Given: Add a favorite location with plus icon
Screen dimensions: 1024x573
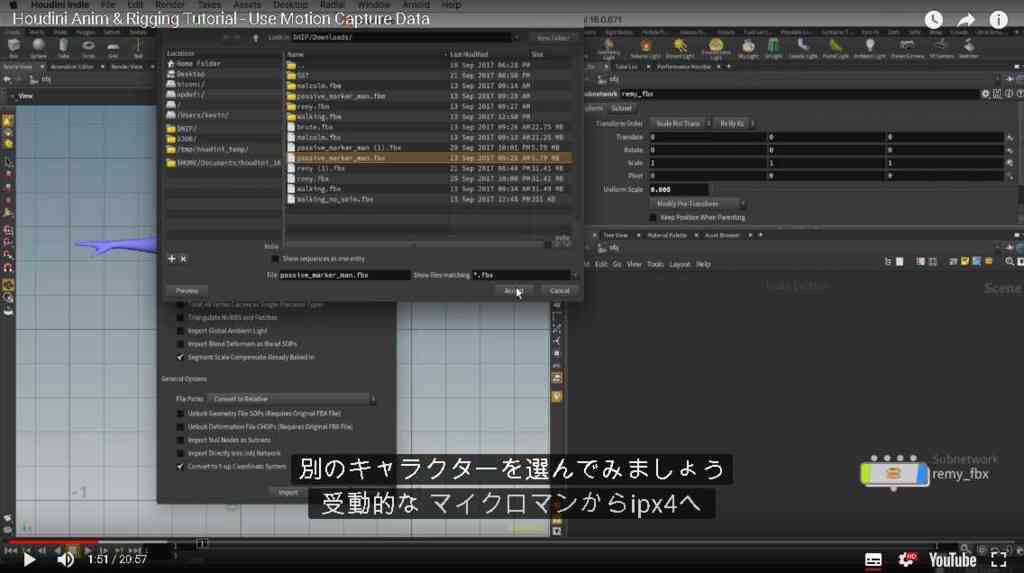Looking at the screenshot, I should pyautogui.click(x=172, y=259).
